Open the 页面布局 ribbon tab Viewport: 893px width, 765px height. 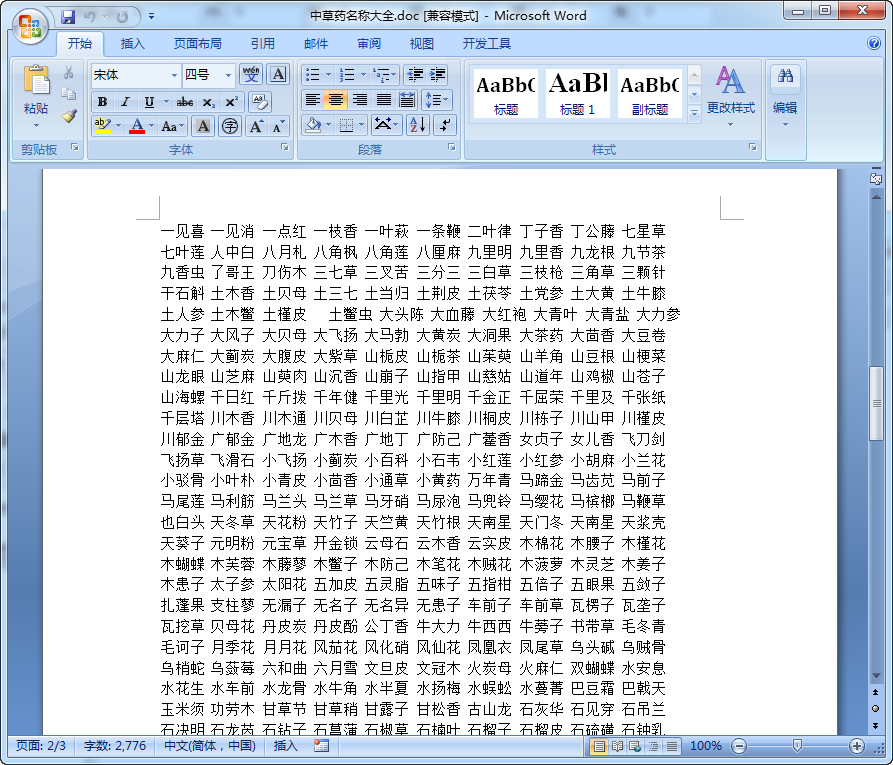(198, 43)
